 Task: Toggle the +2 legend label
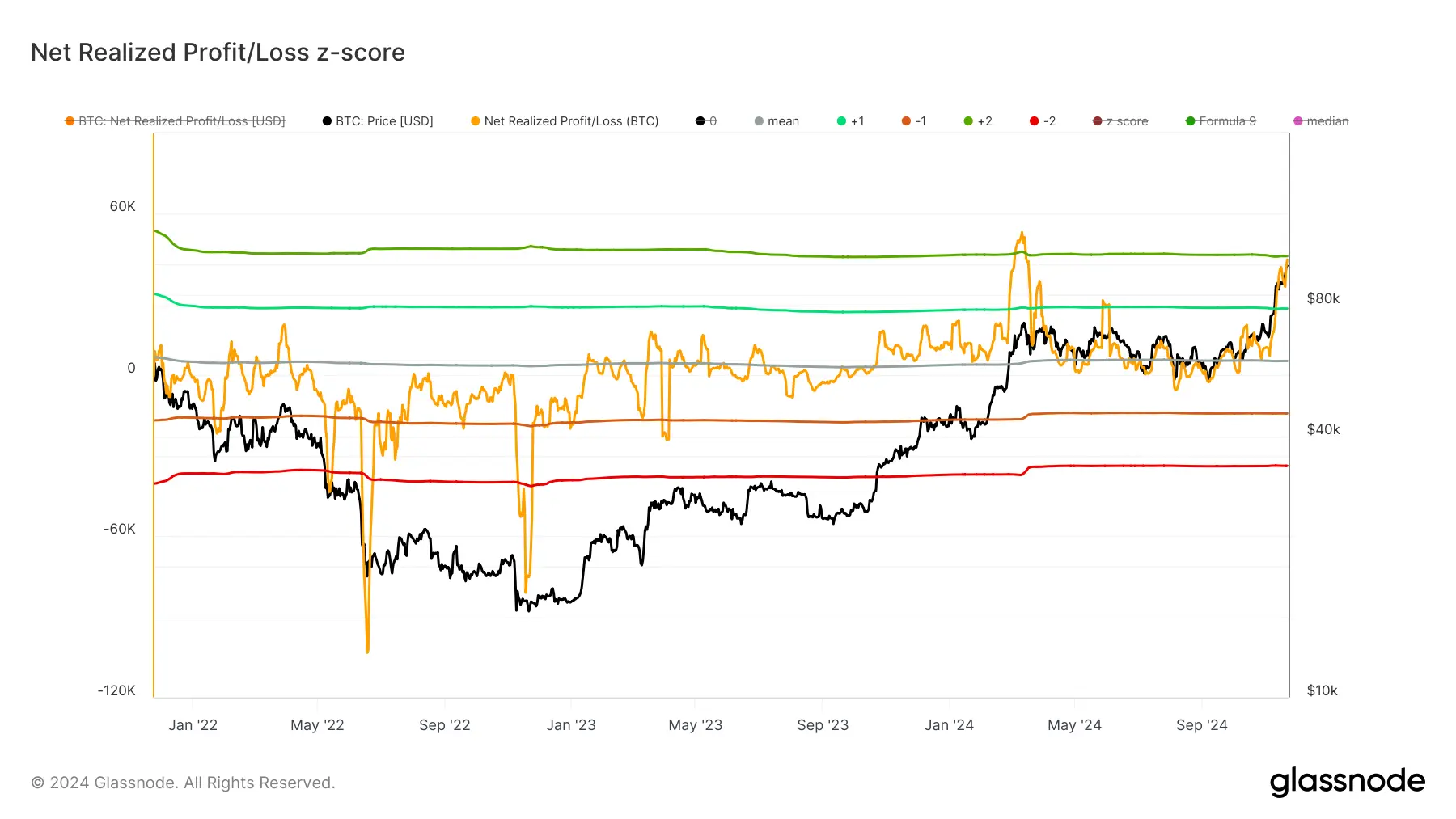pyautogui.click(x=984, y=121)
